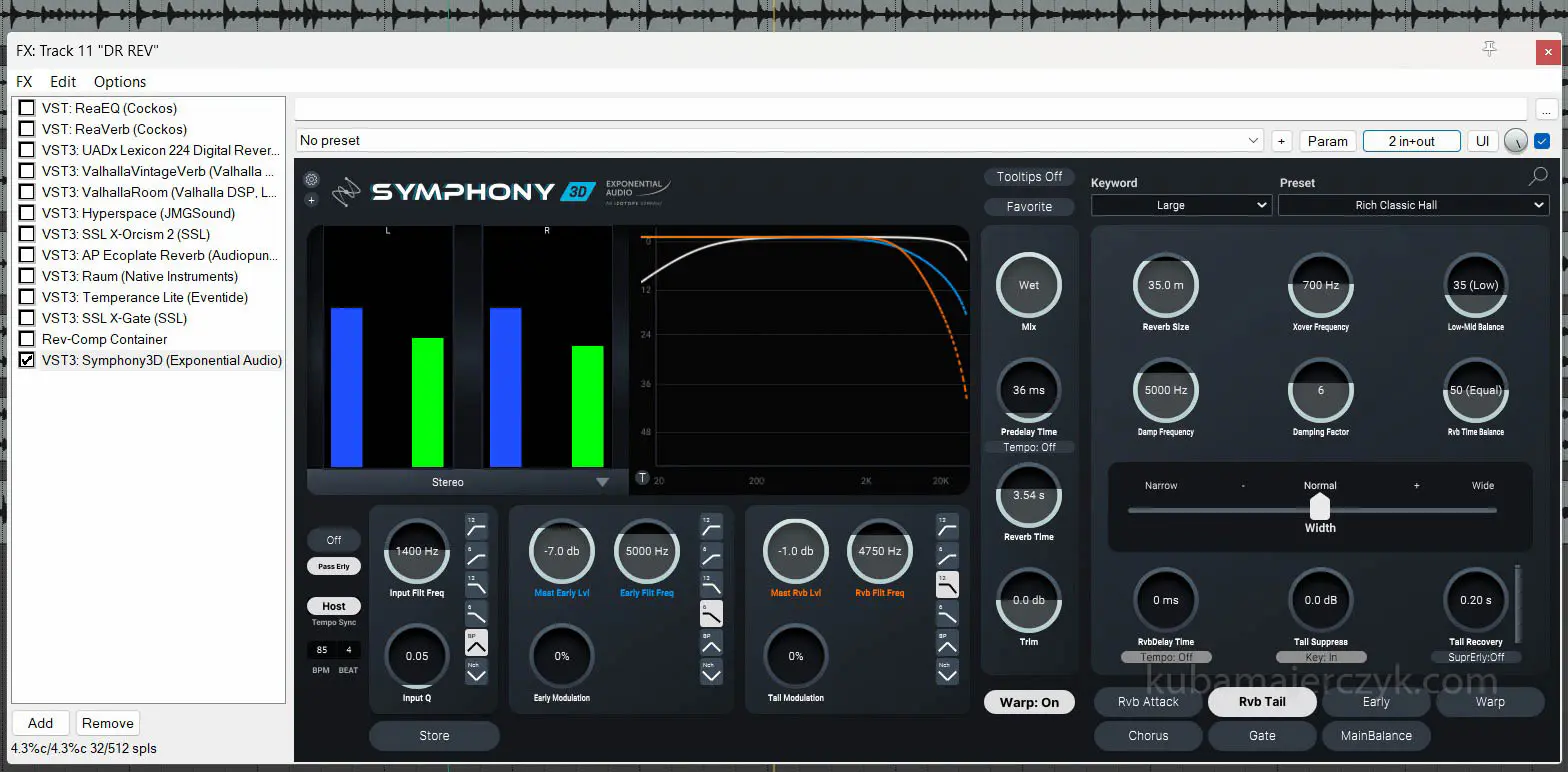The image size is (1568, 772).
Task: Pin the FX window with pushpin icon
Action: point(1489,49)
